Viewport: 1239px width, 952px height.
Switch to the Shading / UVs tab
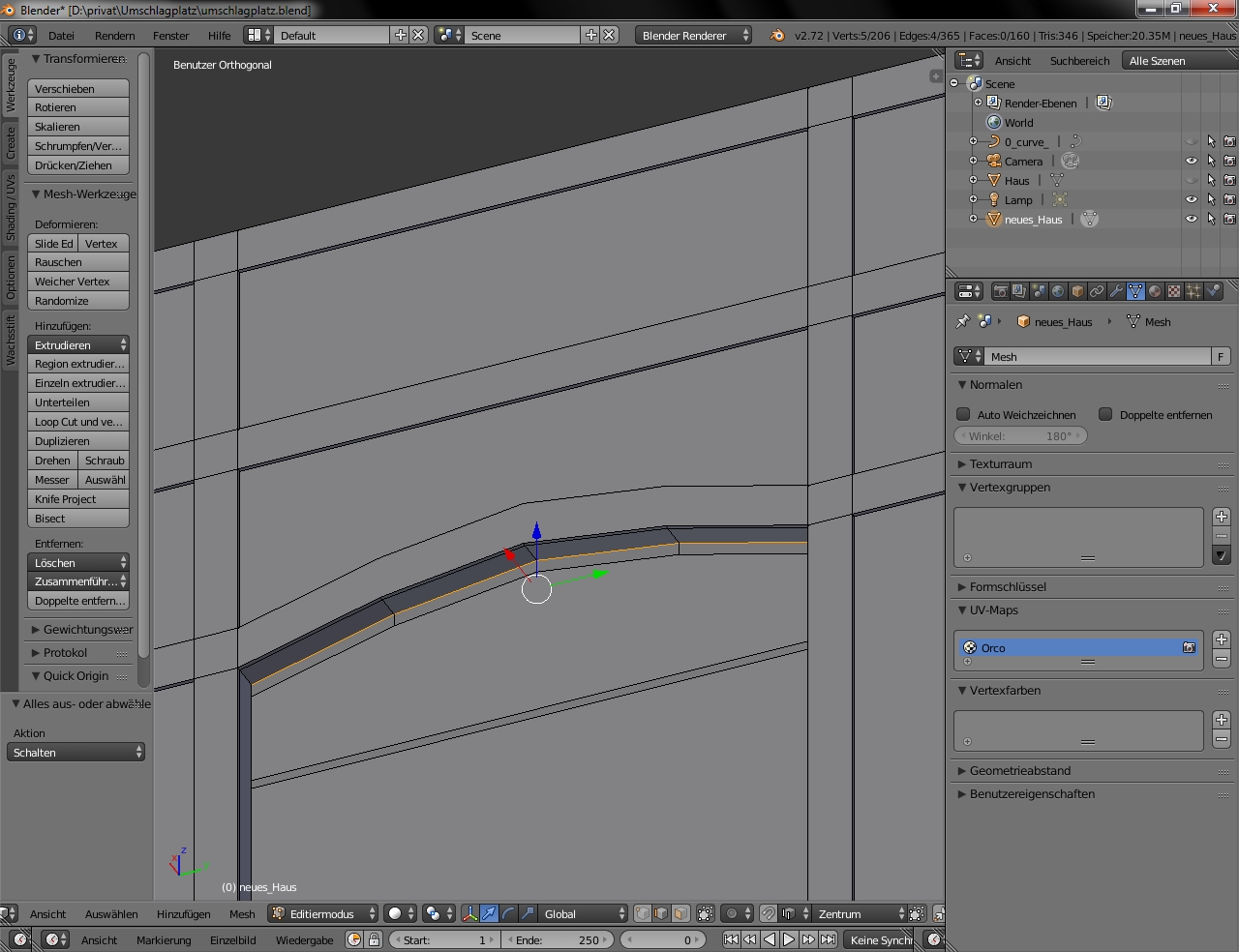click(11, 207)
